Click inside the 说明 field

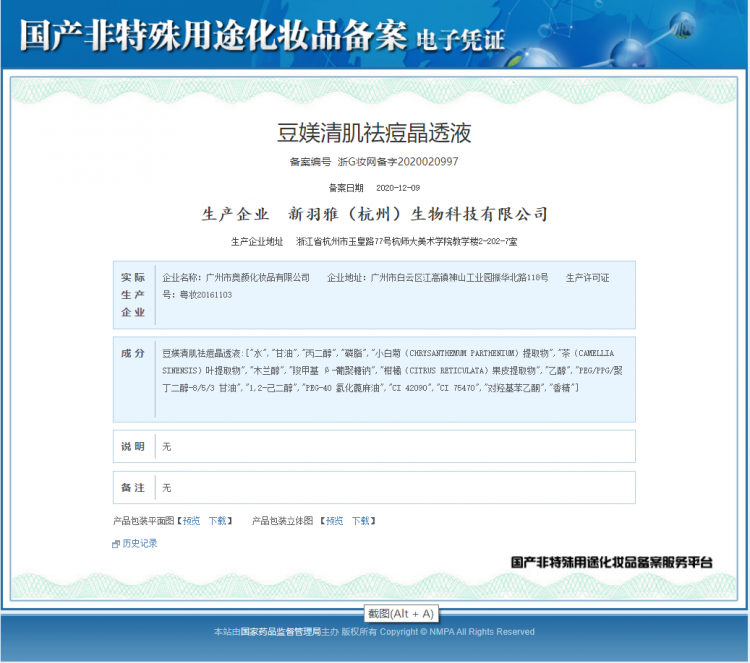(394, 446)
